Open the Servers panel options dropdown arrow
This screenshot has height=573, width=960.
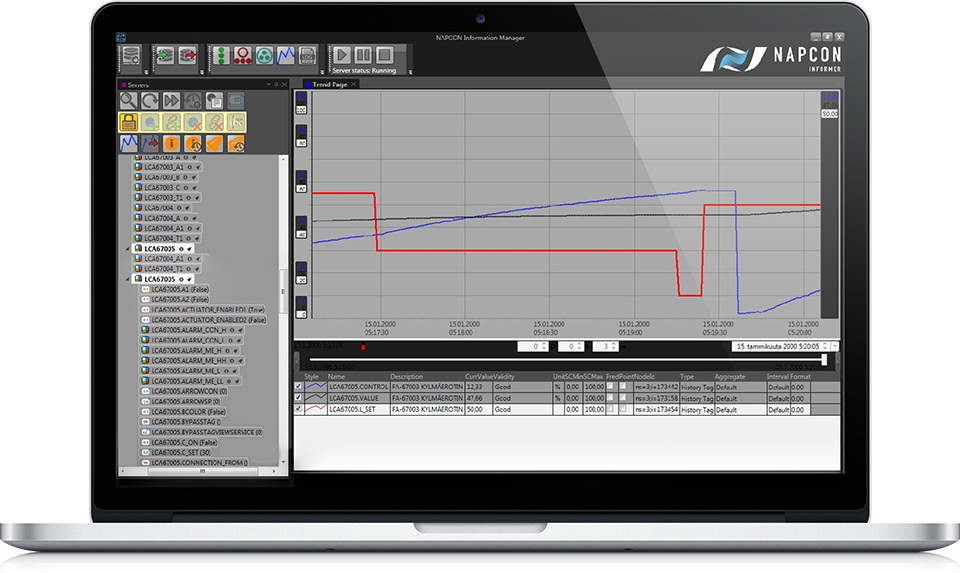pos(269,85)
